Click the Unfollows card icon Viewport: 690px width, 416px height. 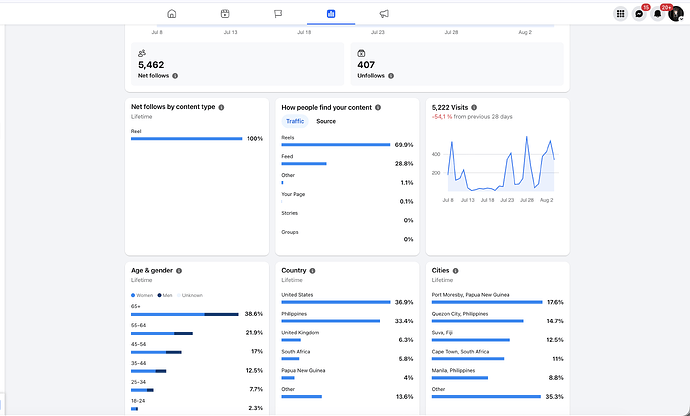[361, 53]
